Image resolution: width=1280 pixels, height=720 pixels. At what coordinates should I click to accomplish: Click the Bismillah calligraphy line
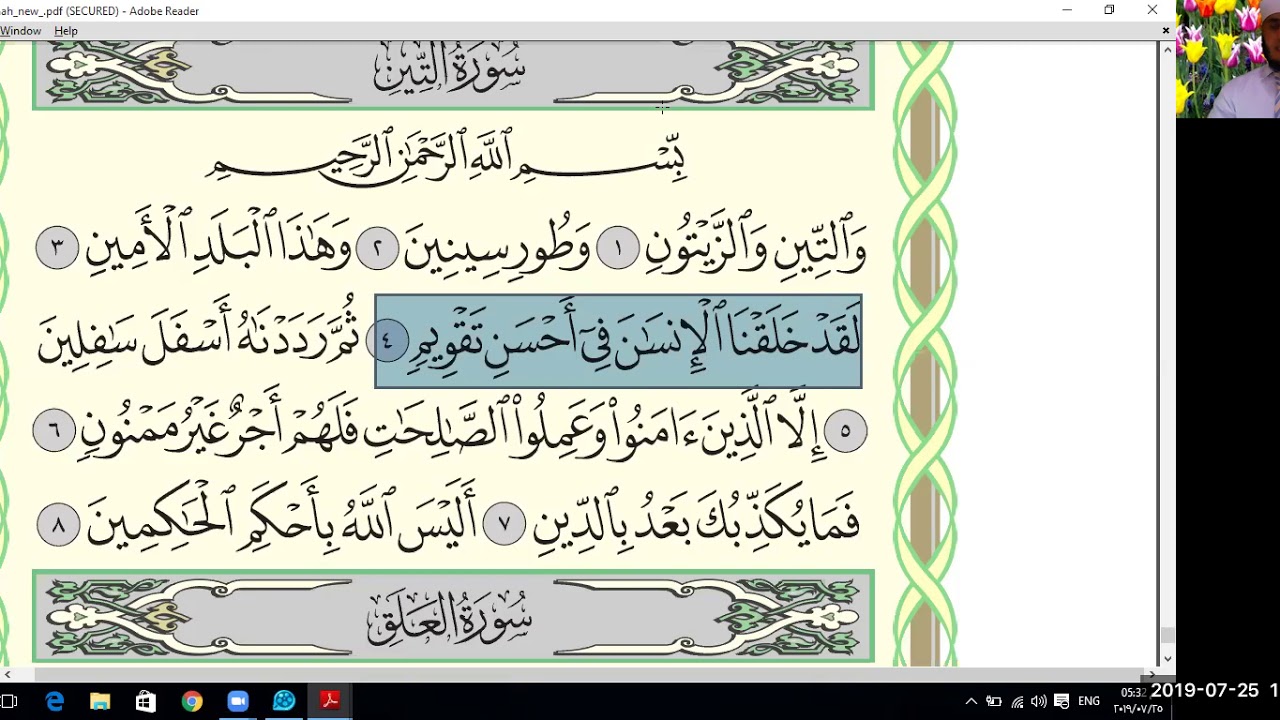[447, 155]
